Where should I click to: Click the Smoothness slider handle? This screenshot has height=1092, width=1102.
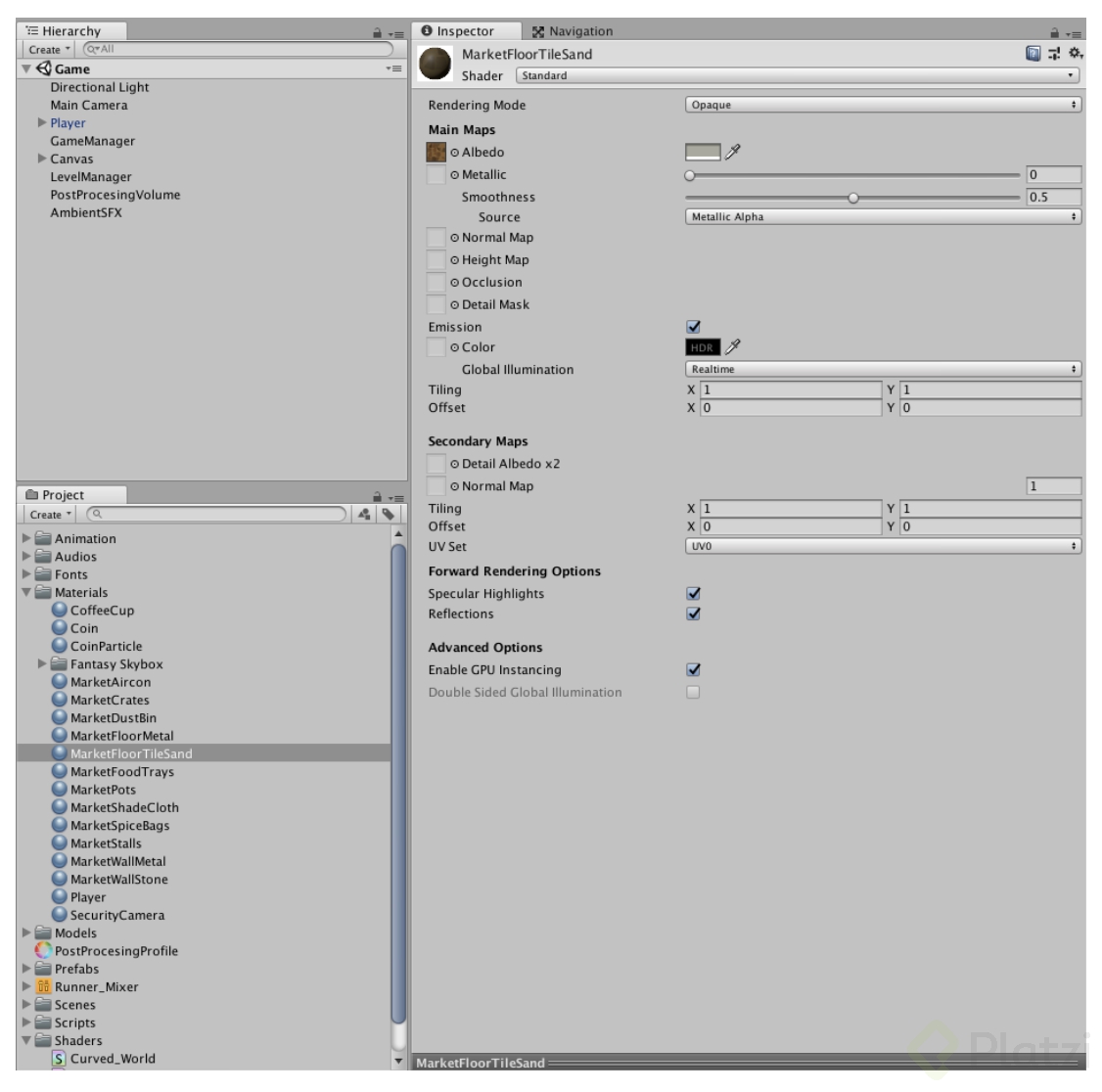pyautogui.click(x=852, y=198)
